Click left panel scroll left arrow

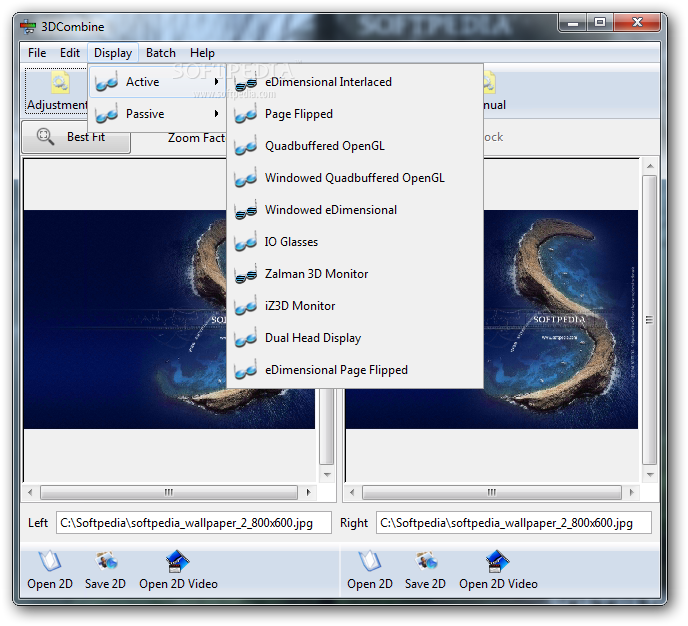pos(30,492)
